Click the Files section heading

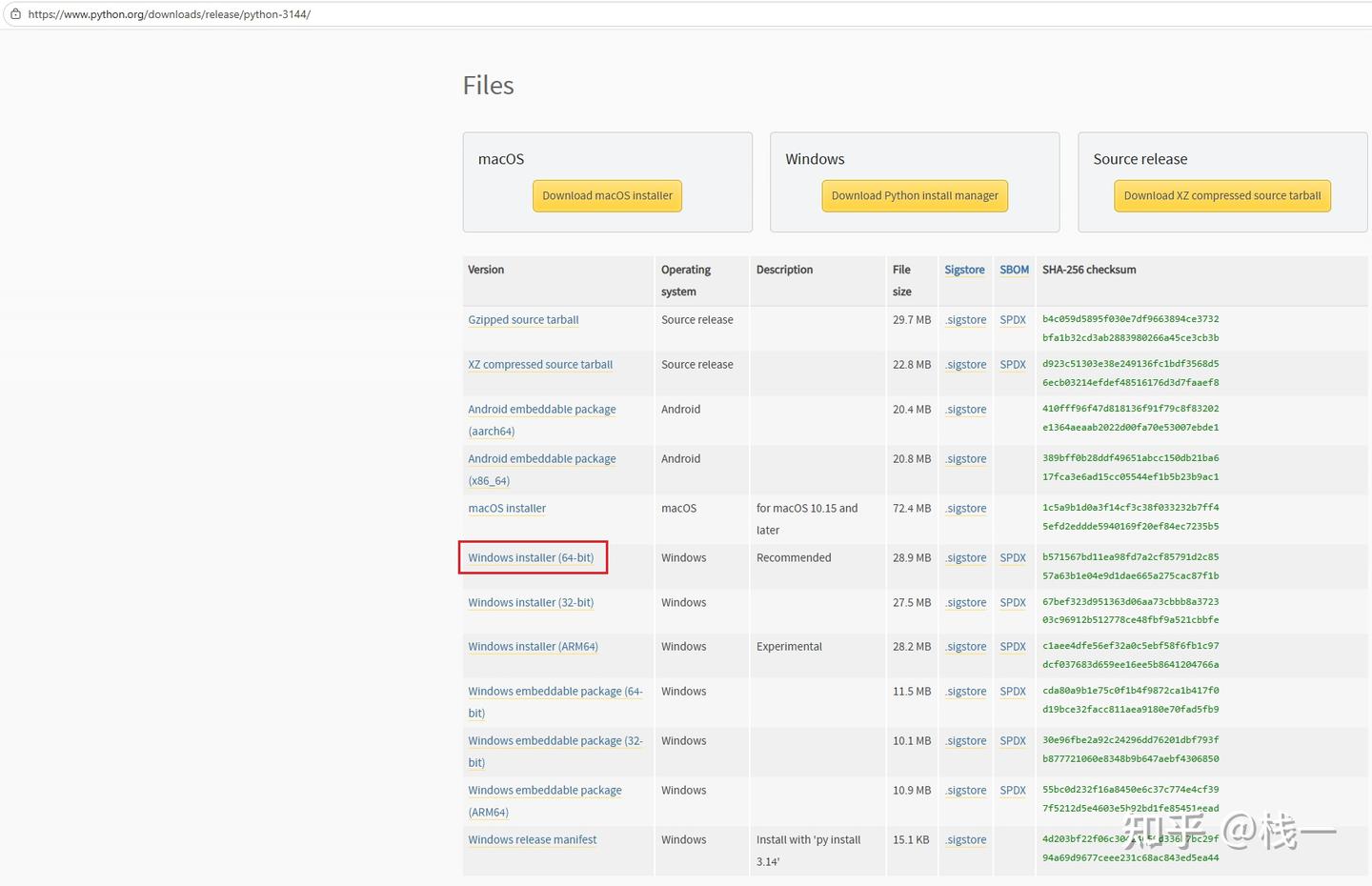click(488, 86)
